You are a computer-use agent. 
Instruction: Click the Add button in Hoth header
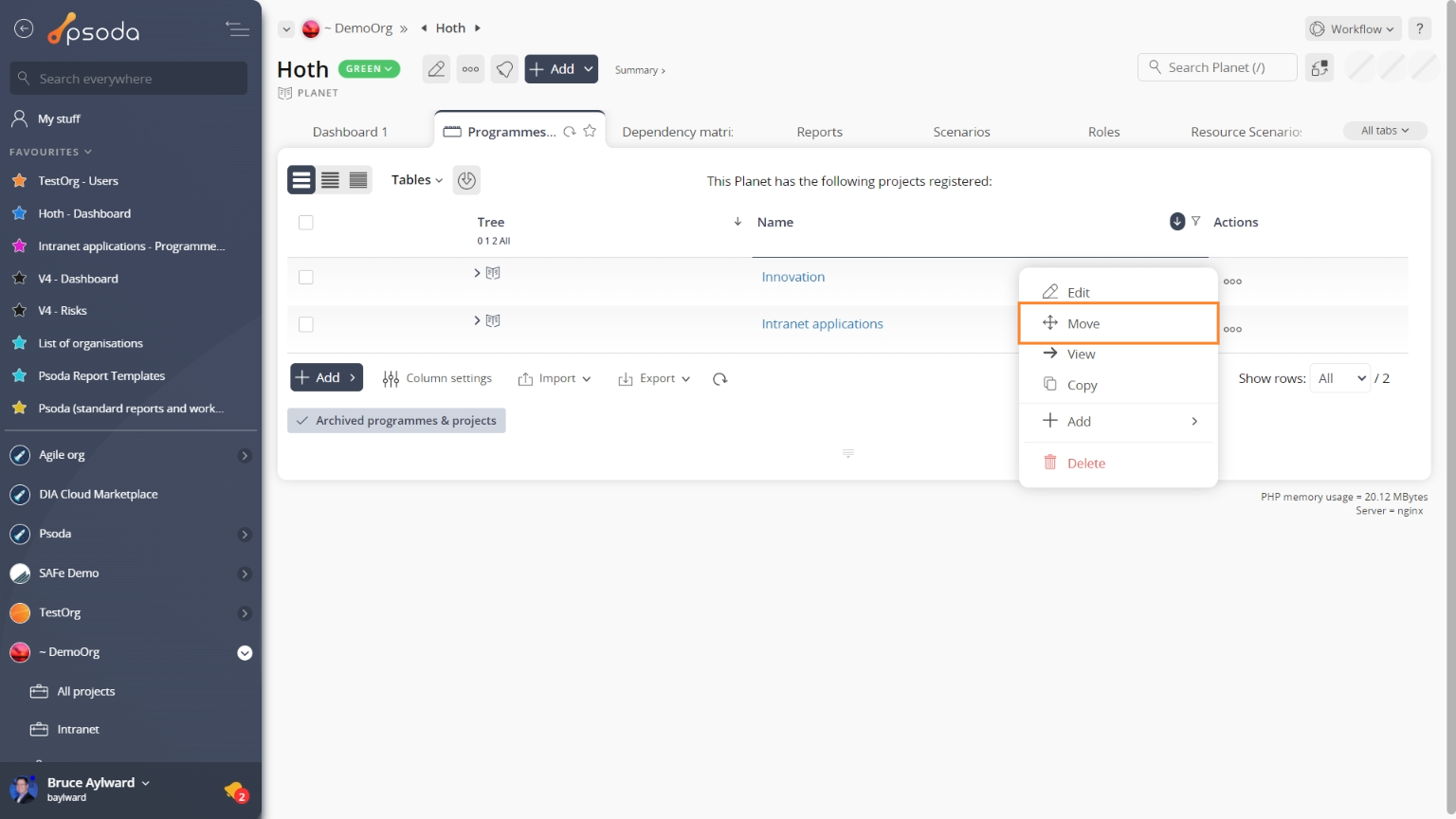[561, 69]
